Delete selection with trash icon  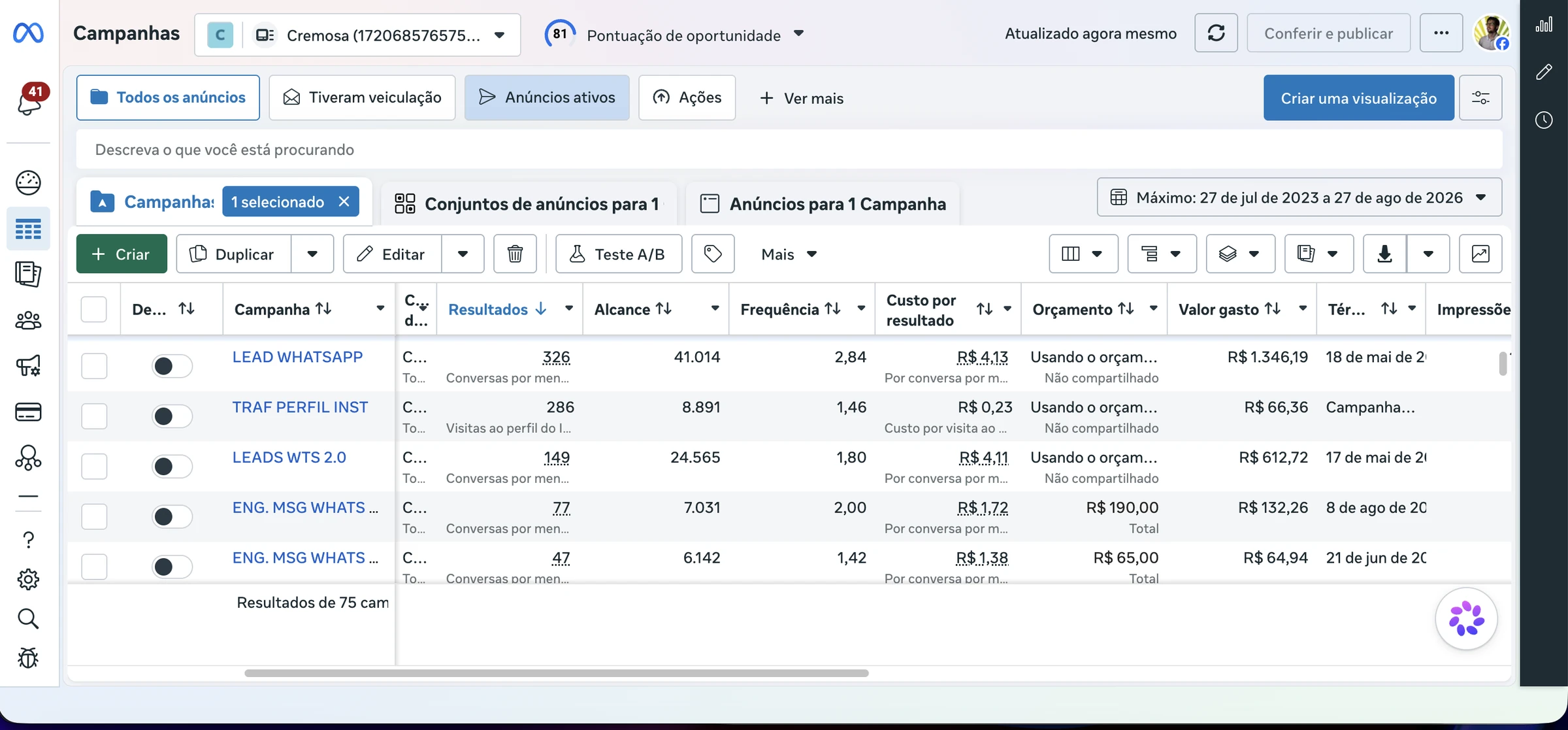515,254
